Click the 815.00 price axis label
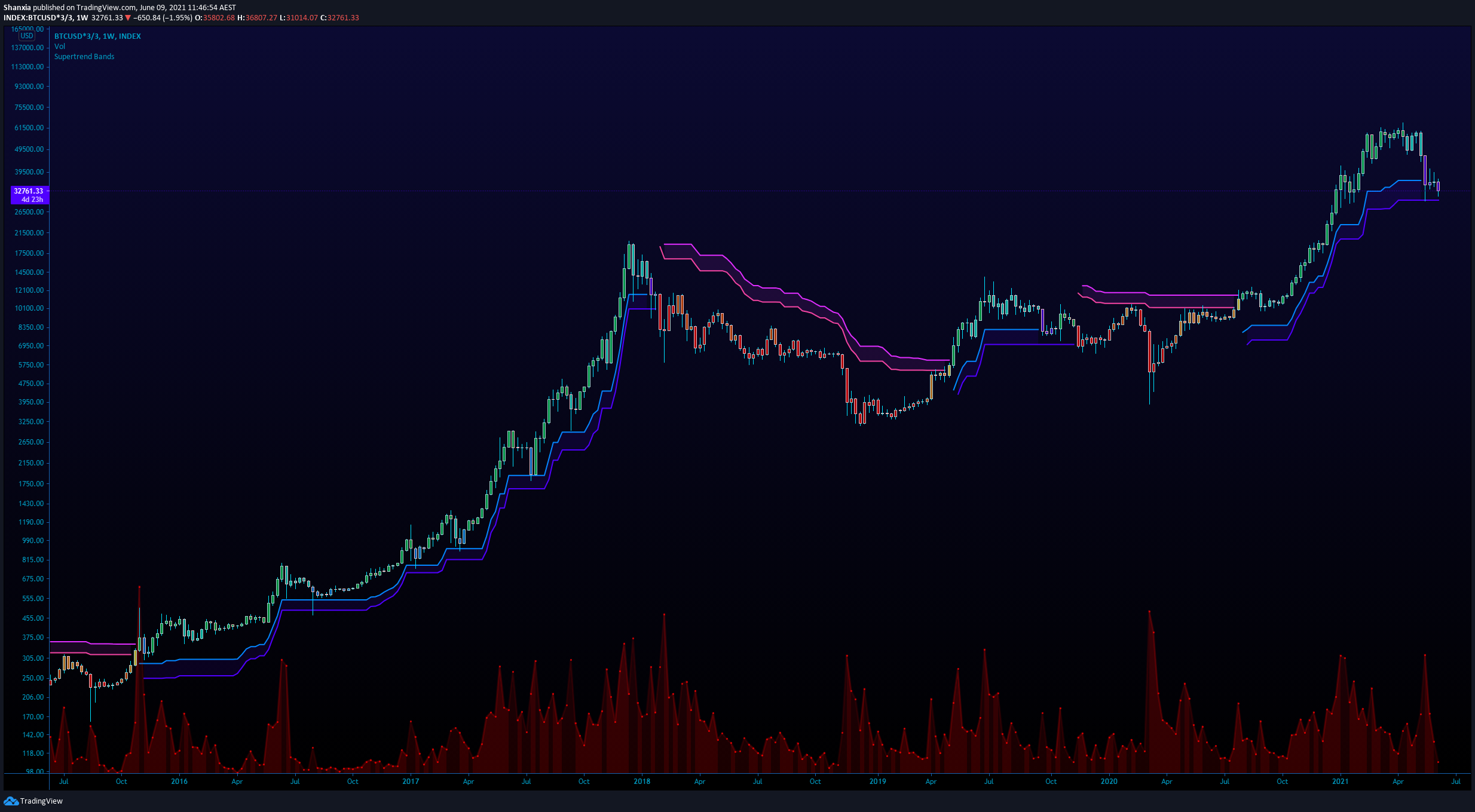1475x812 pixels. point(33,560)
